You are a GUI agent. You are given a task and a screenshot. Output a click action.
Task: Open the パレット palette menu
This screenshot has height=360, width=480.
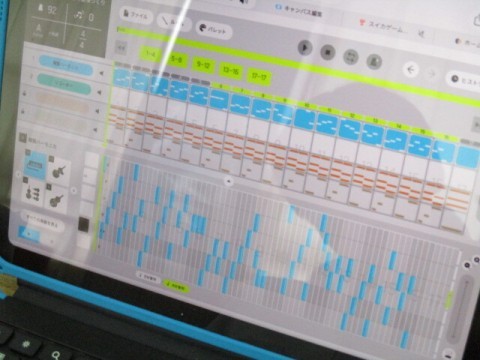[x=214, y=29]
